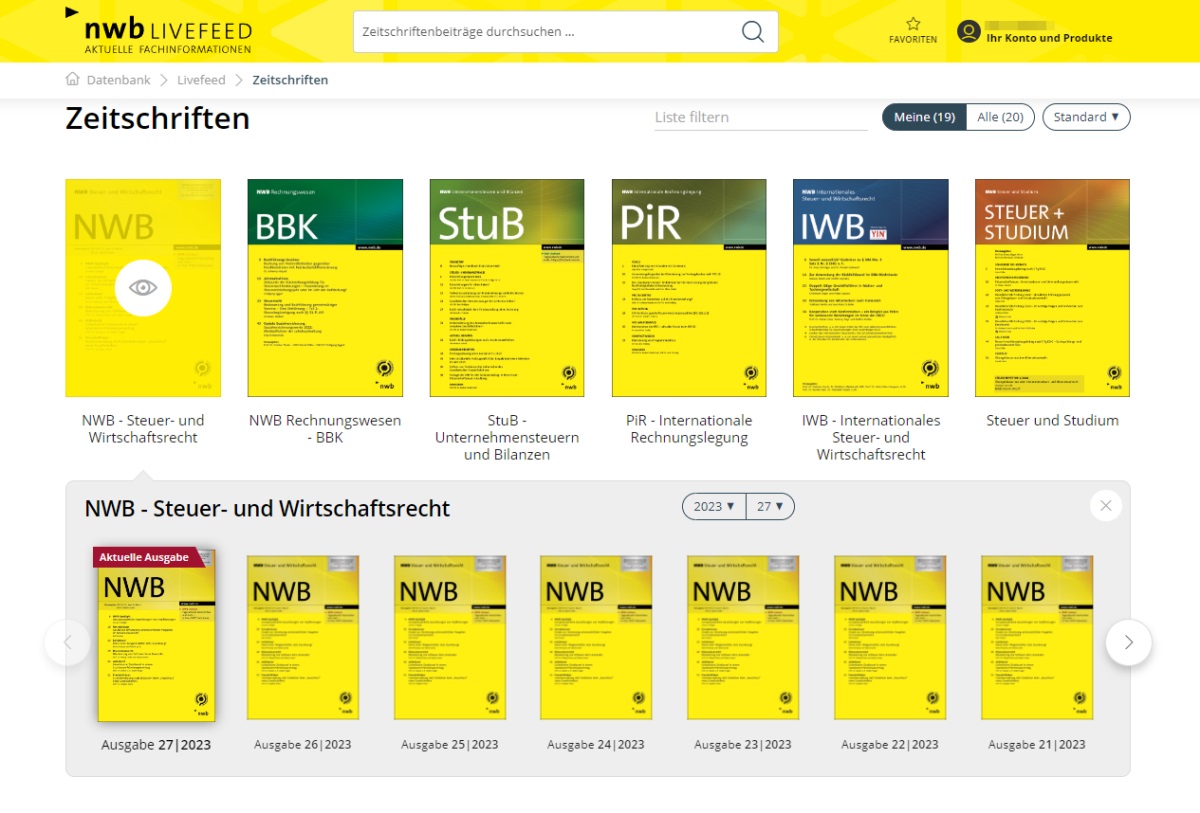Click the previous issues left arrow
1200x813 pixels.
tap(68, 642)
